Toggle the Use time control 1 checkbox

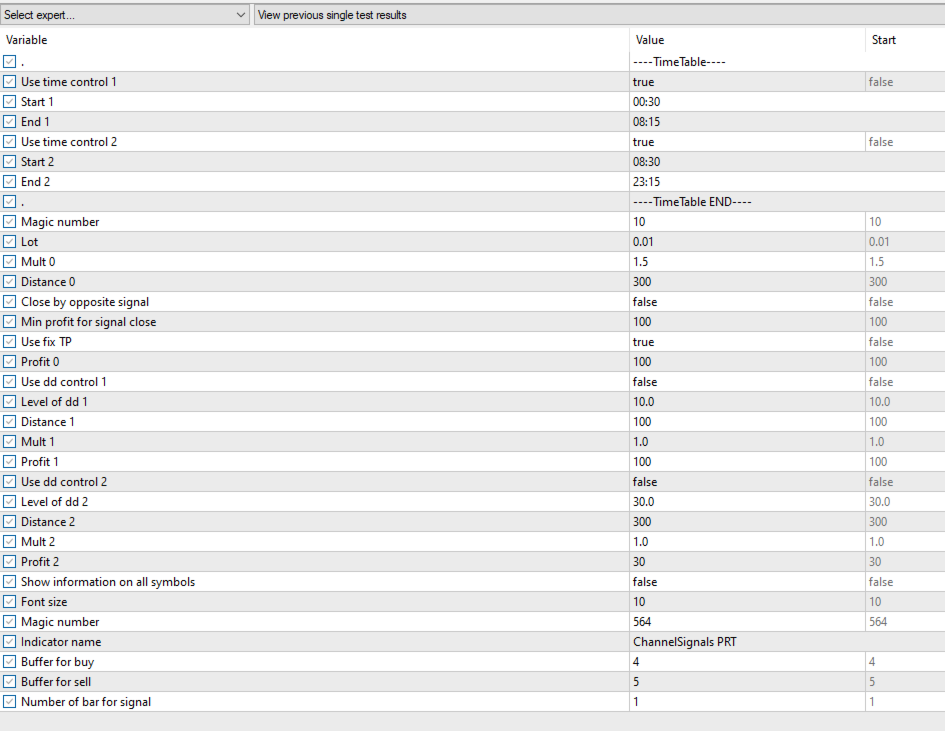(x=10, y=82)
